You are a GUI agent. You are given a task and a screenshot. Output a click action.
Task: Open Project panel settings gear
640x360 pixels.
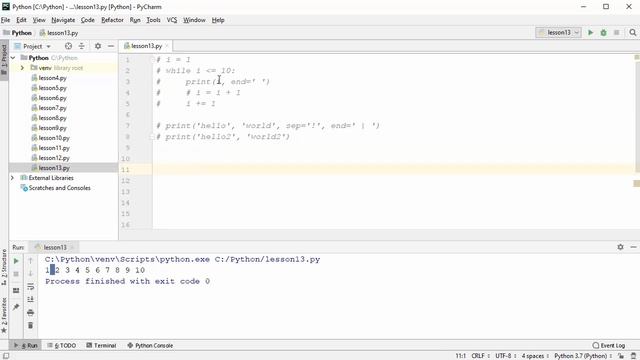98,46
